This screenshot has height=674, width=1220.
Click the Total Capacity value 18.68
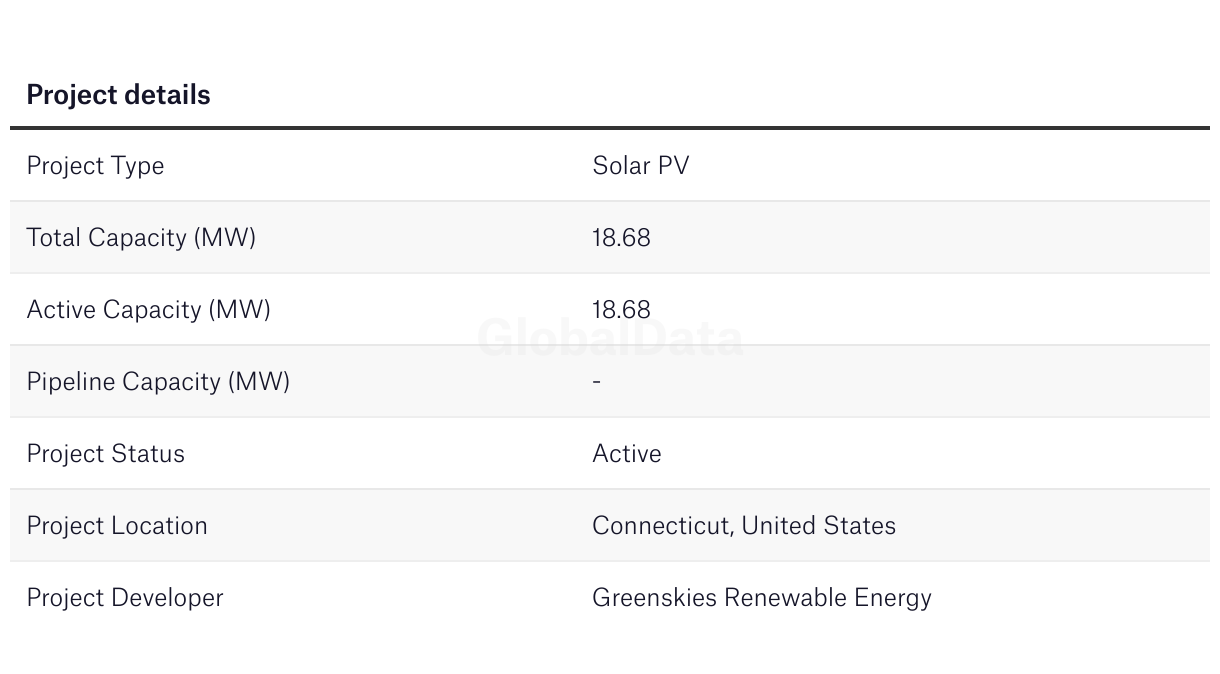click(621, 237)
